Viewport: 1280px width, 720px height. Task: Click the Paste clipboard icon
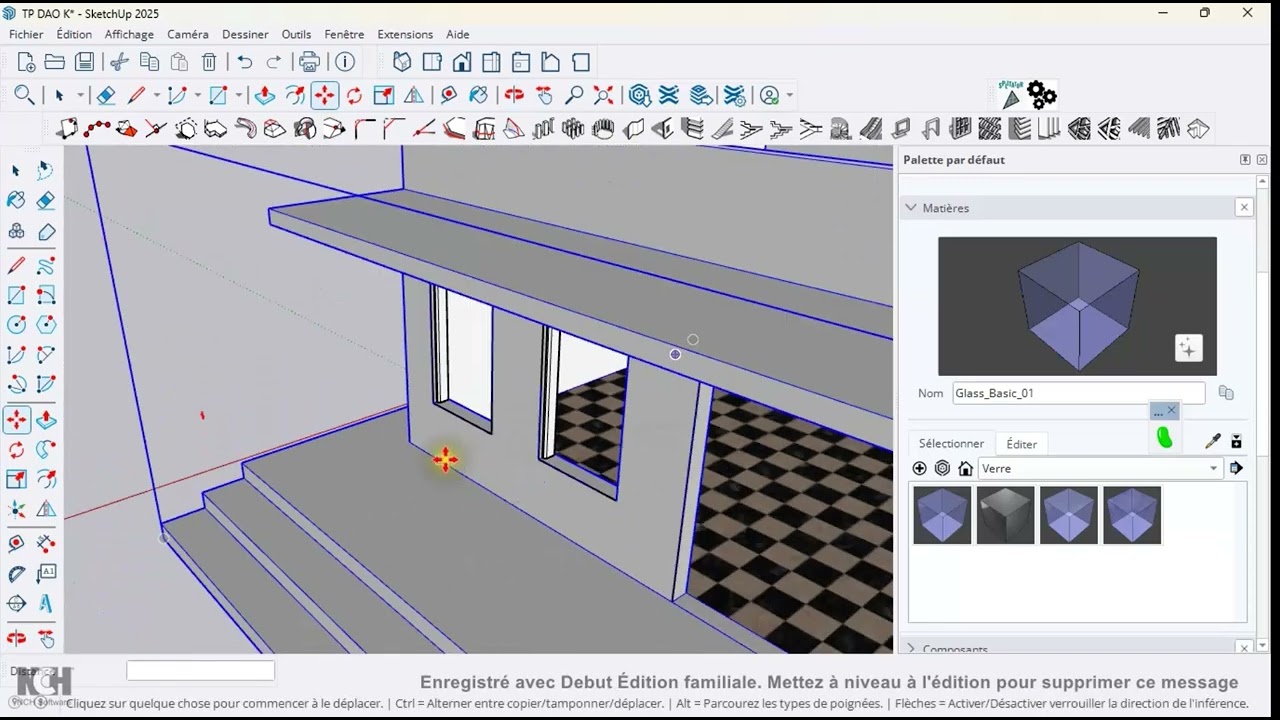(179, 62)
